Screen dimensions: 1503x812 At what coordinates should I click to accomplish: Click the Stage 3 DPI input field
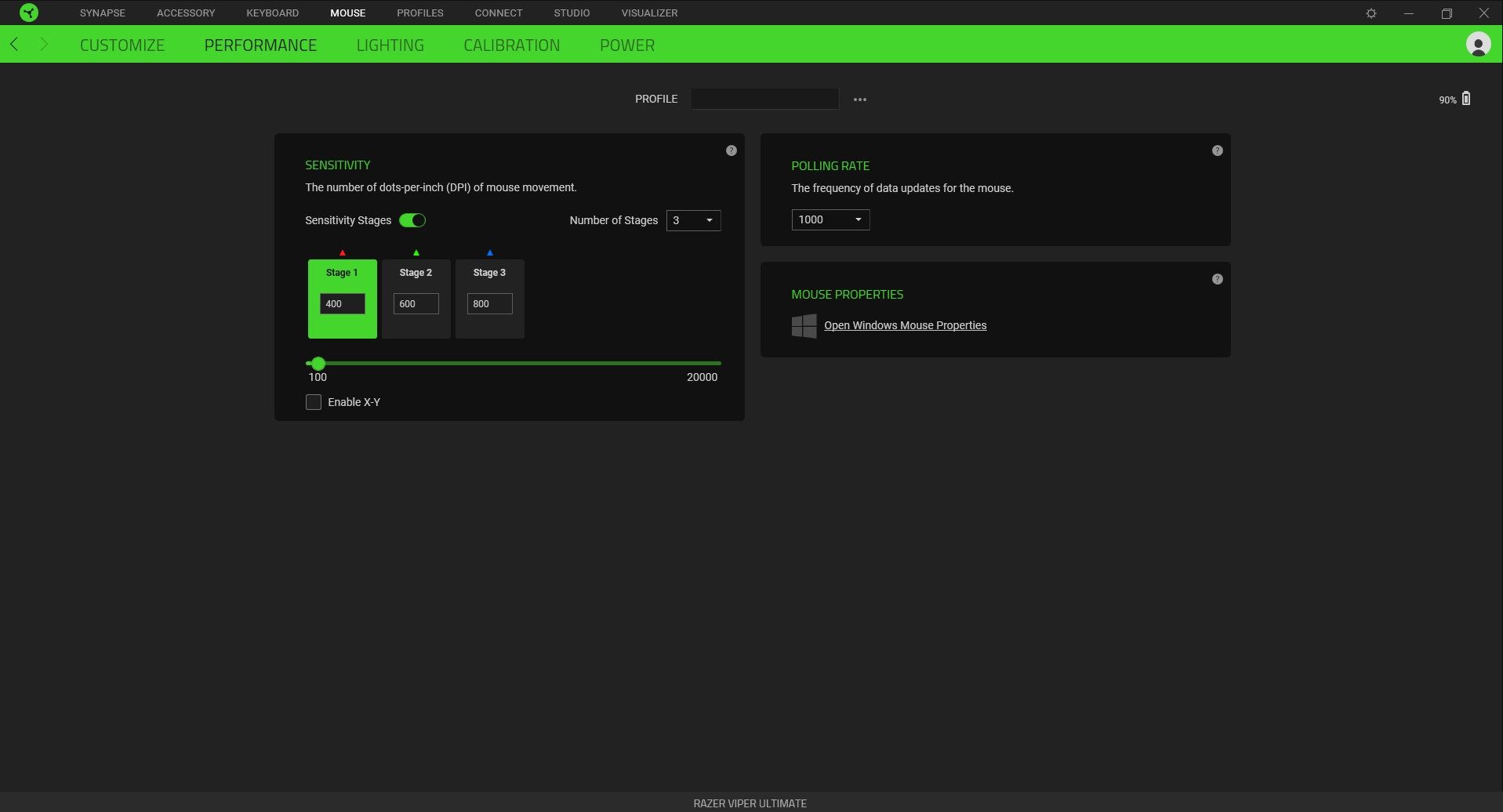pos(489,304)
